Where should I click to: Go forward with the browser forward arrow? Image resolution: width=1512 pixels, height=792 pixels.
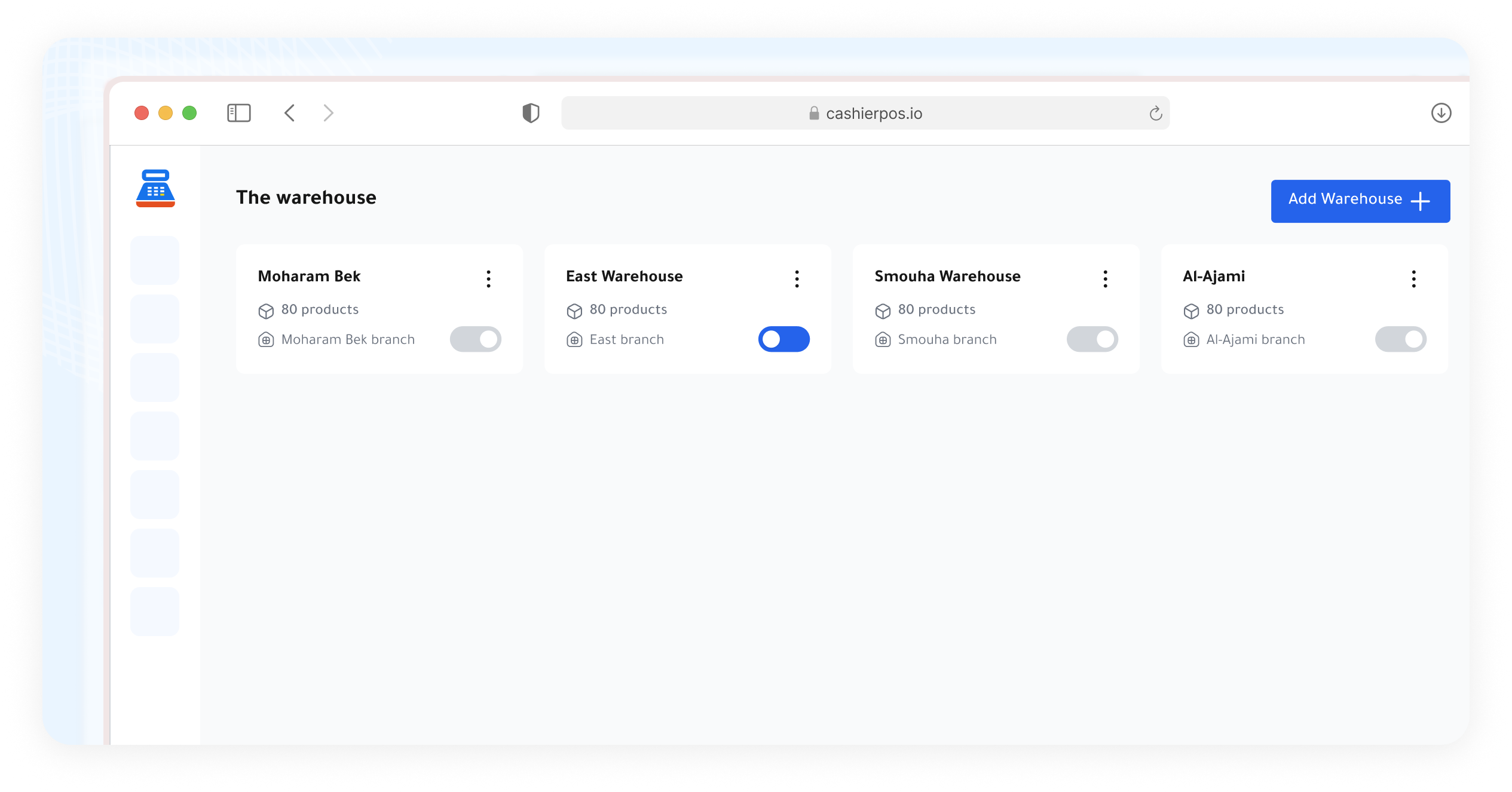328,113
